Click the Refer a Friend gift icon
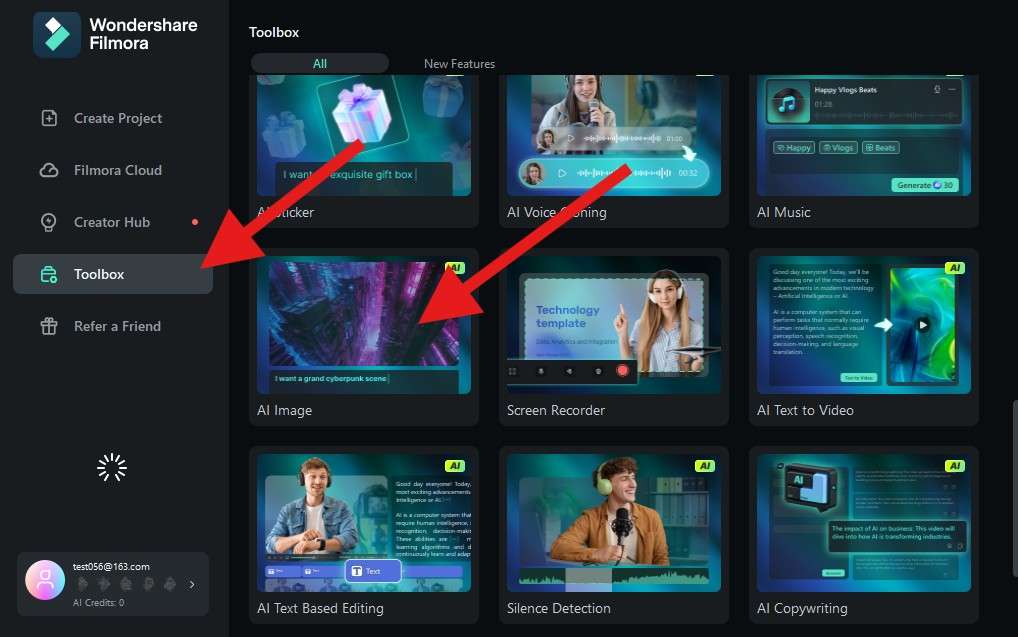 49,326
